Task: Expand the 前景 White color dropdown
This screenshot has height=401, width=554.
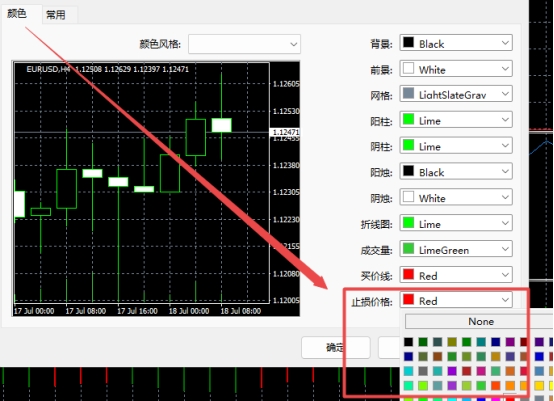Action: [456, 69]
